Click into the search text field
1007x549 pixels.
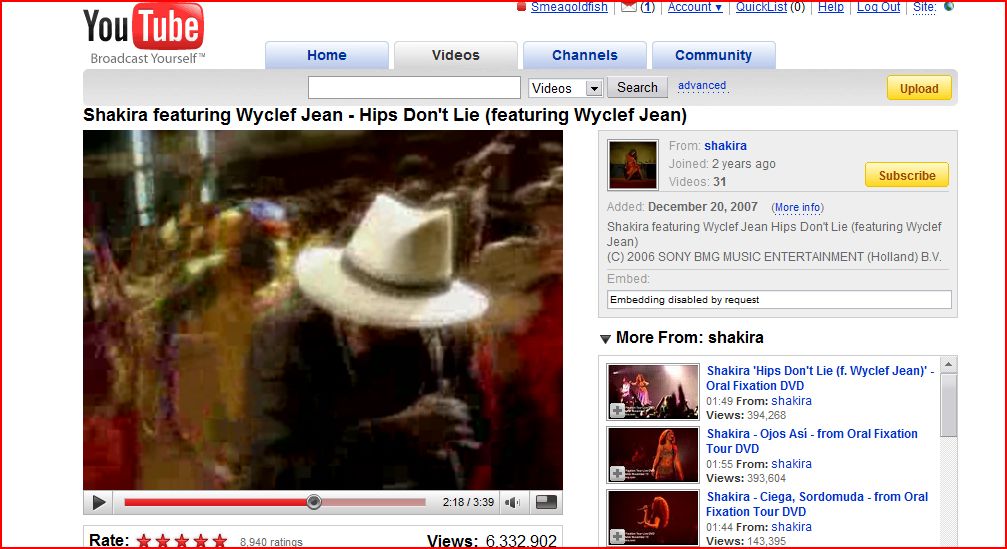(x=414, y=87)
